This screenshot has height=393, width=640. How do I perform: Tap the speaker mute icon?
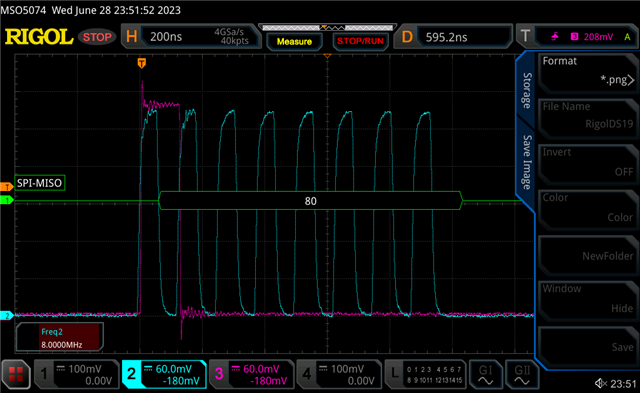pyautogui.click(x=600, y=383)
